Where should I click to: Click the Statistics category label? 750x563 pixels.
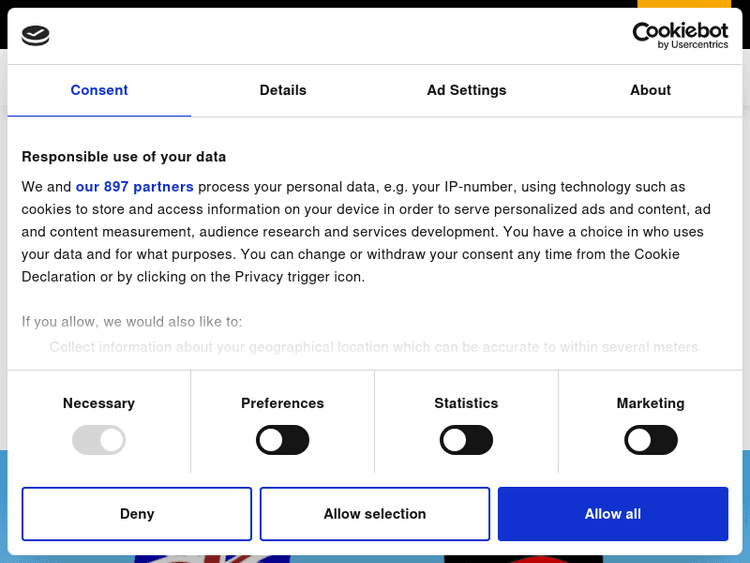click(466, 403)
